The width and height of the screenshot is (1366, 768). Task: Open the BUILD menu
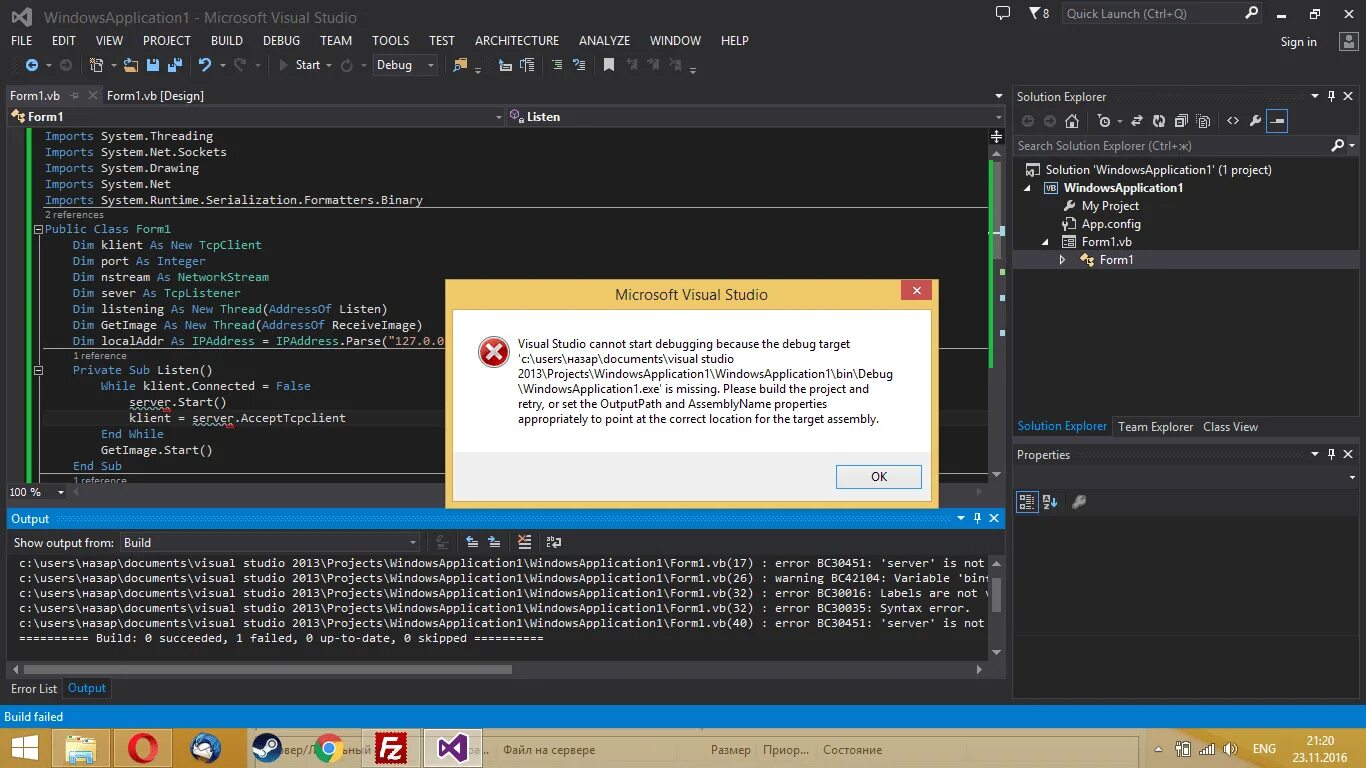tap(227, 41)
